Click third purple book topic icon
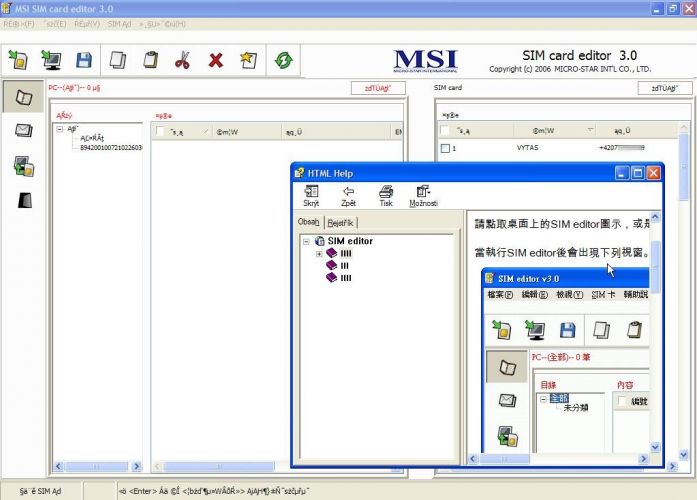Image resolution: width=697 pixels, height=500 pixels. tap(332, 278)
